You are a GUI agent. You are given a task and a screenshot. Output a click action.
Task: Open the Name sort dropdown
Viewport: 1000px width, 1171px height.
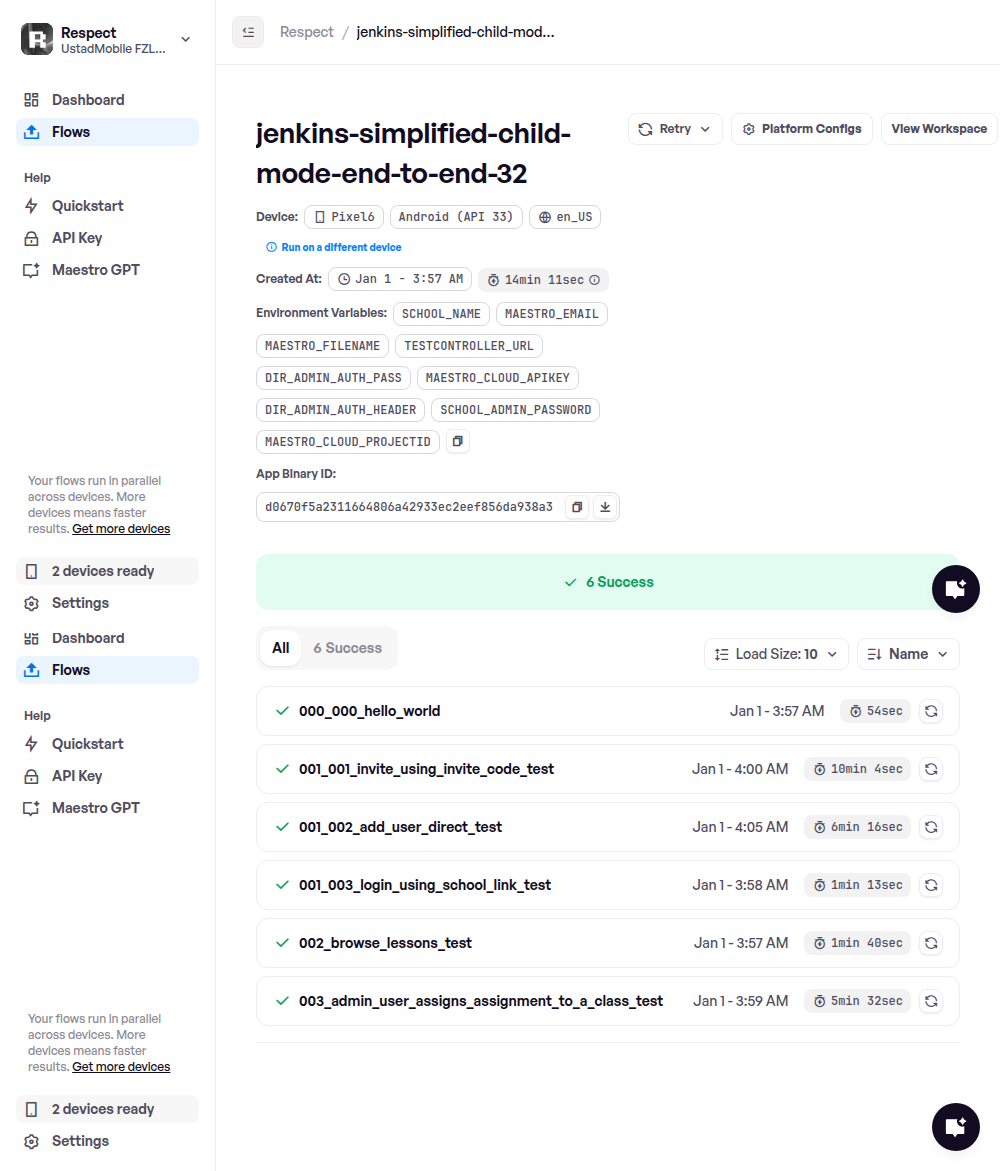(x=908, y=654)
